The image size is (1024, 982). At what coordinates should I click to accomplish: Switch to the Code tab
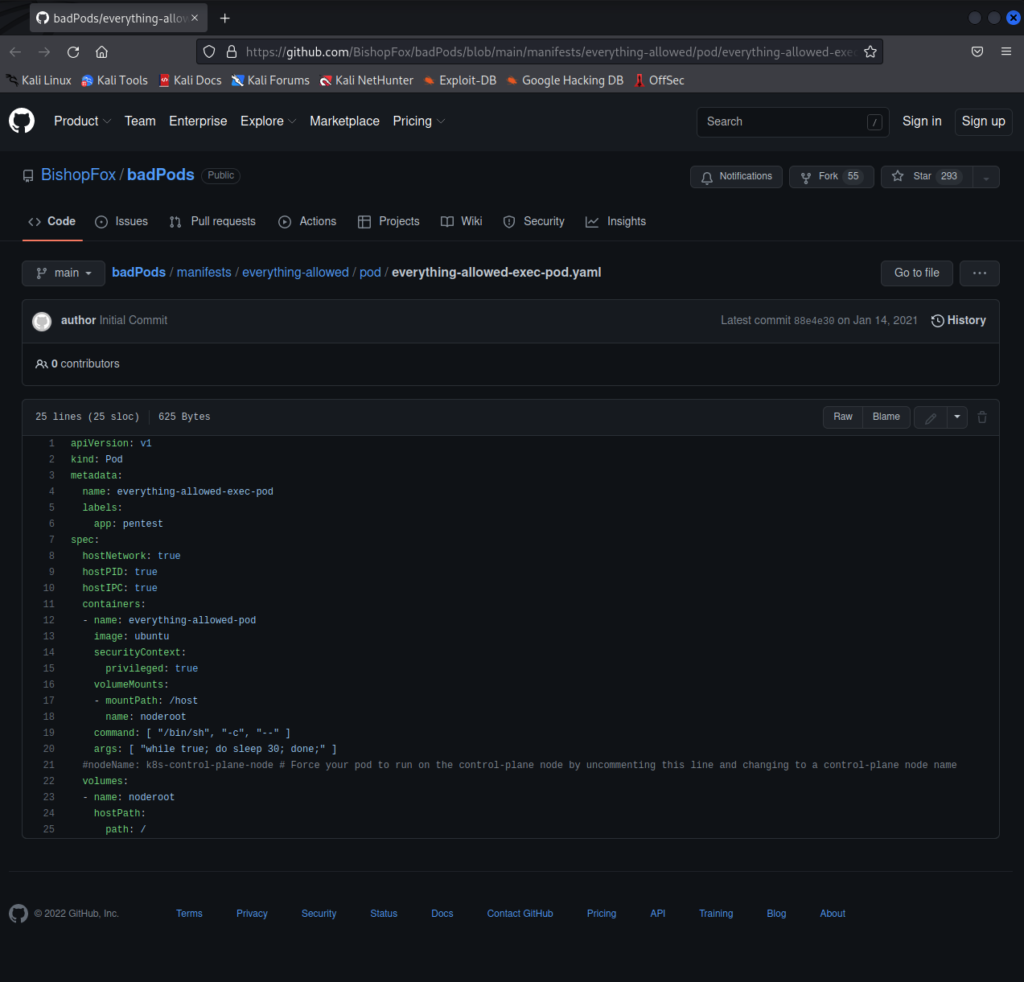52,221
